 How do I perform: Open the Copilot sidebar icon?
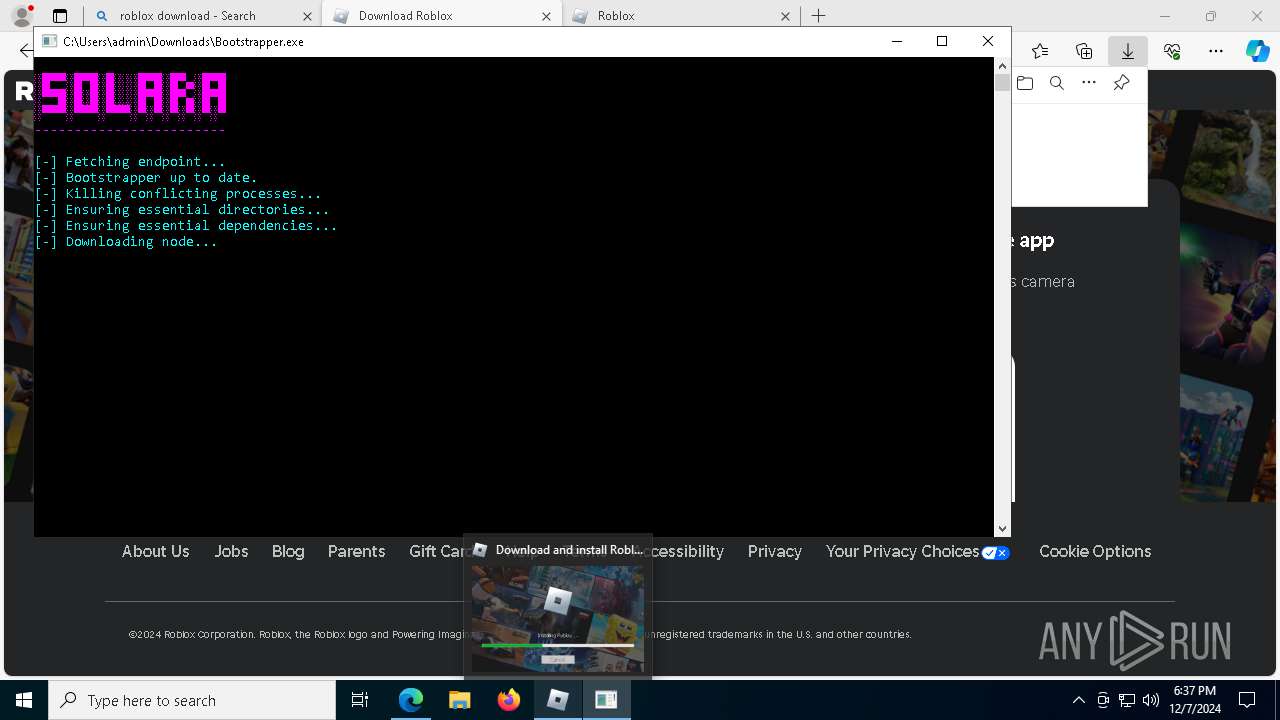1258,51
